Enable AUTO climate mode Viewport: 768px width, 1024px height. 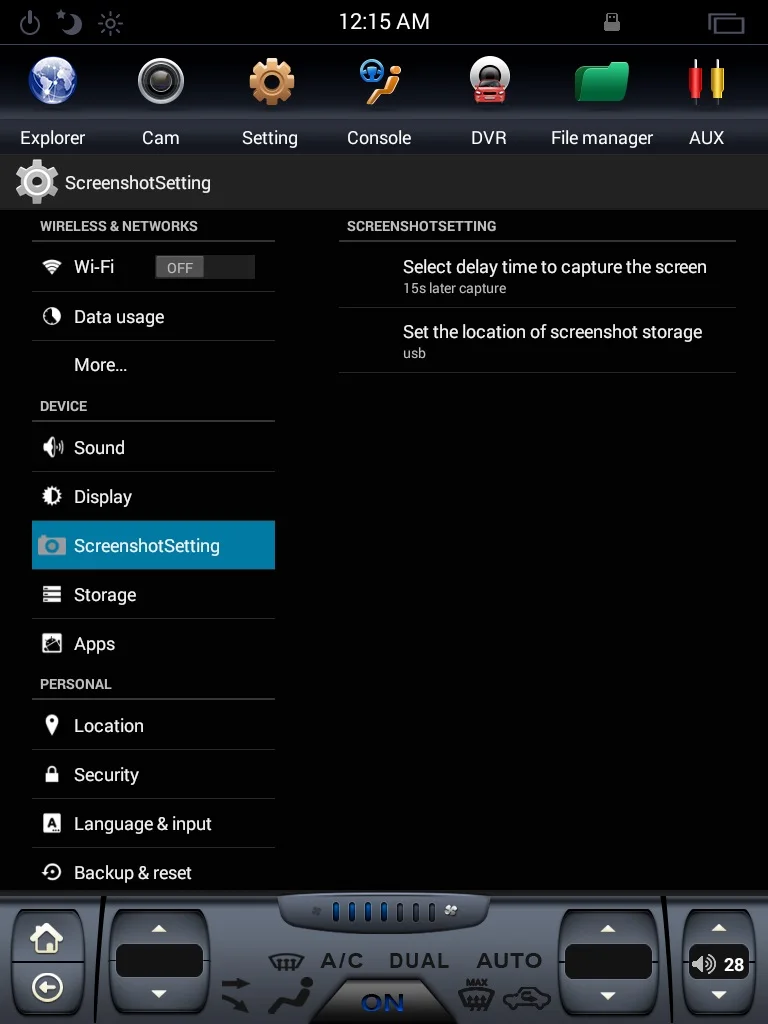(509, 961)
